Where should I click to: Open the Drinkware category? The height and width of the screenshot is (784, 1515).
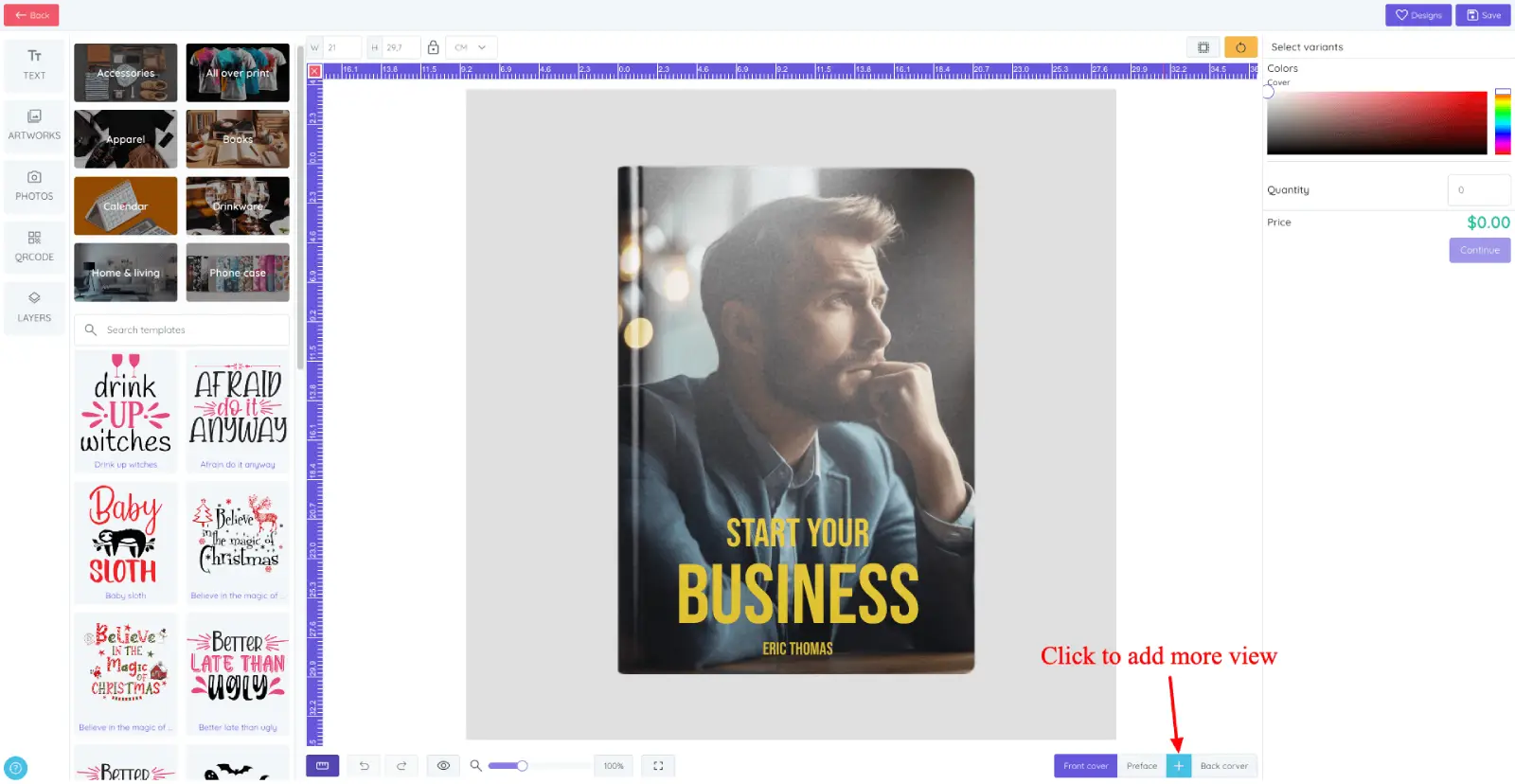[238, 206]
